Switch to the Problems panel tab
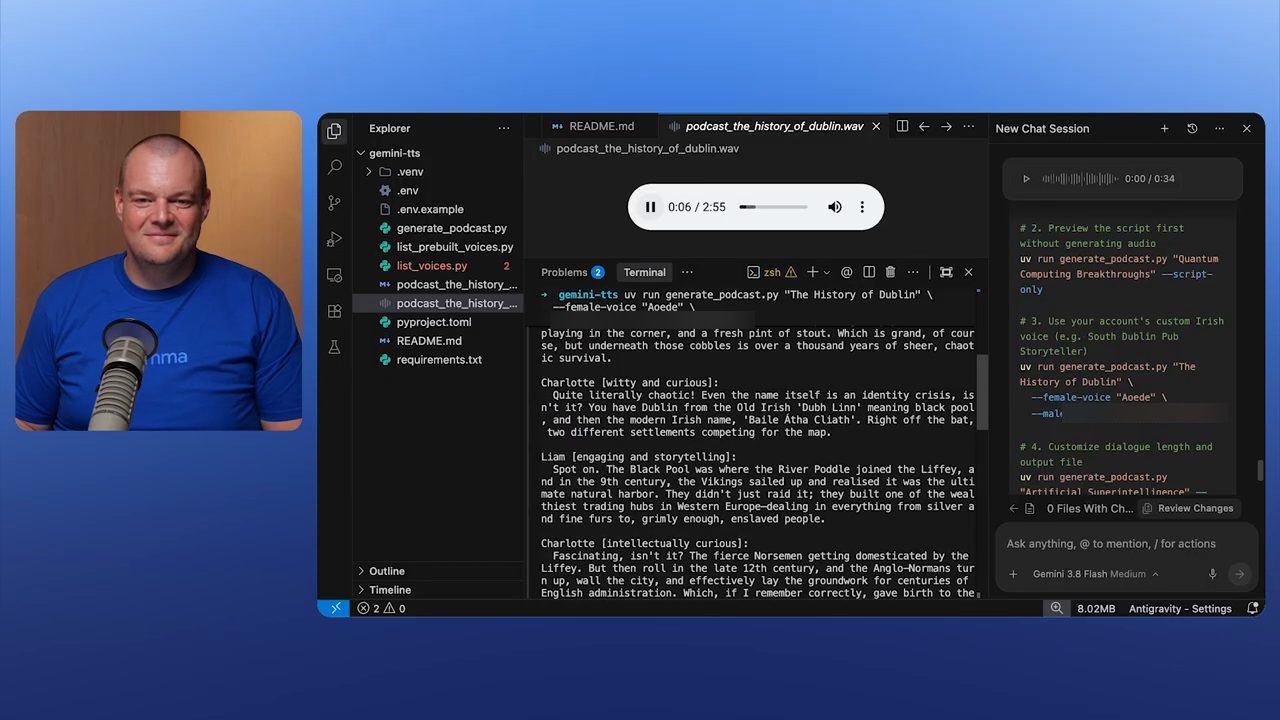Viewport: 1280px width, 720px height. 572,272
